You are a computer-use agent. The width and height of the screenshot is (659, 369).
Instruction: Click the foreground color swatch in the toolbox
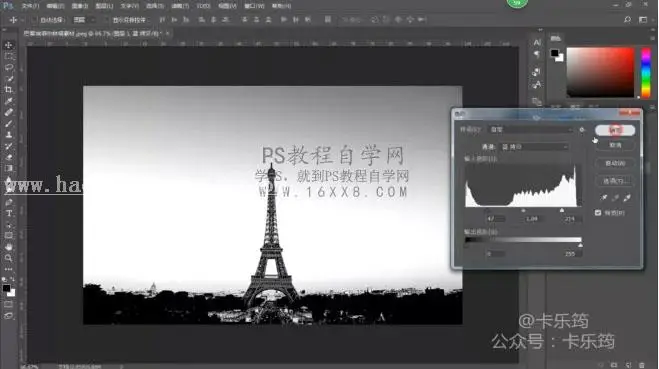[6, 288]
